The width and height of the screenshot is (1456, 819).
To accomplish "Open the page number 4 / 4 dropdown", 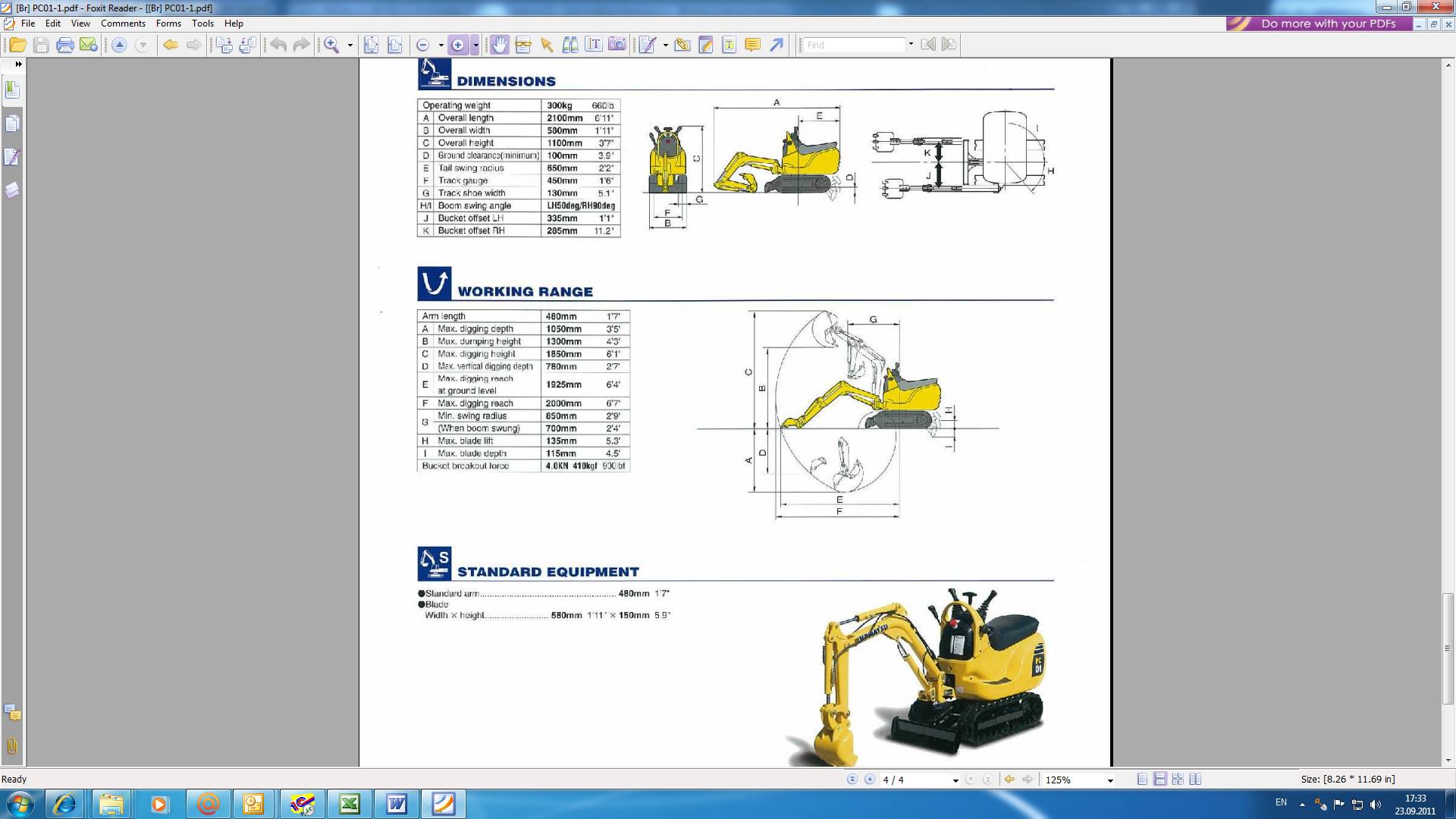I will [x=955, y=780].
